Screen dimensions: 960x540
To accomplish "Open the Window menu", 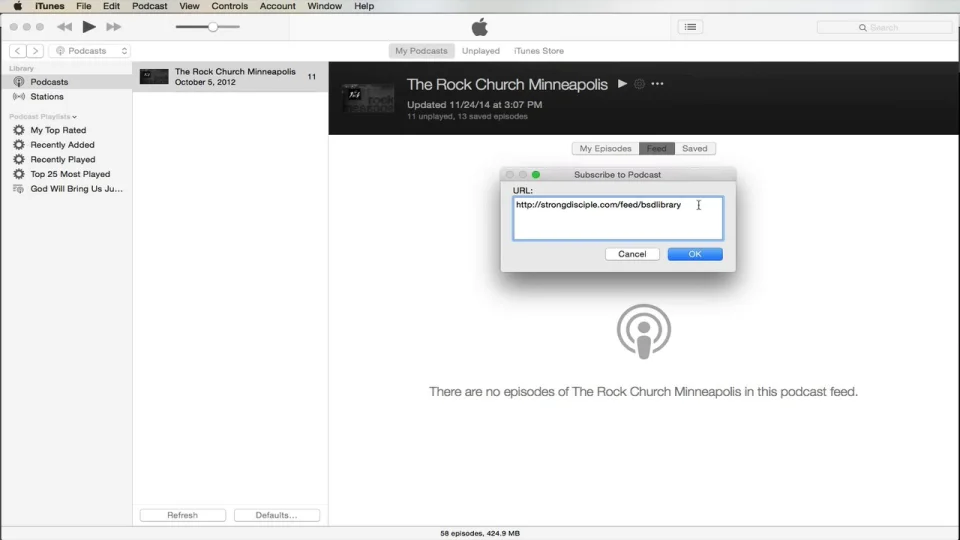I will click(324, 6).
